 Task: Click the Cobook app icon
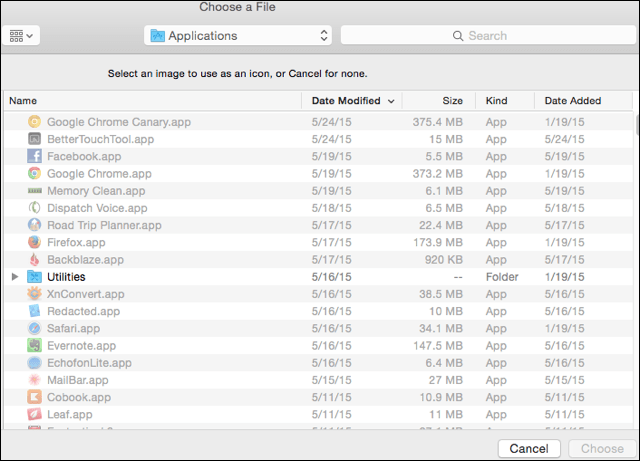(34, 397)
